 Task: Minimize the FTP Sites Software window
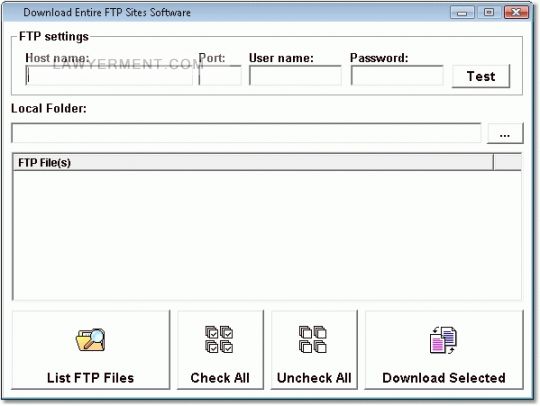click(462, 13)
